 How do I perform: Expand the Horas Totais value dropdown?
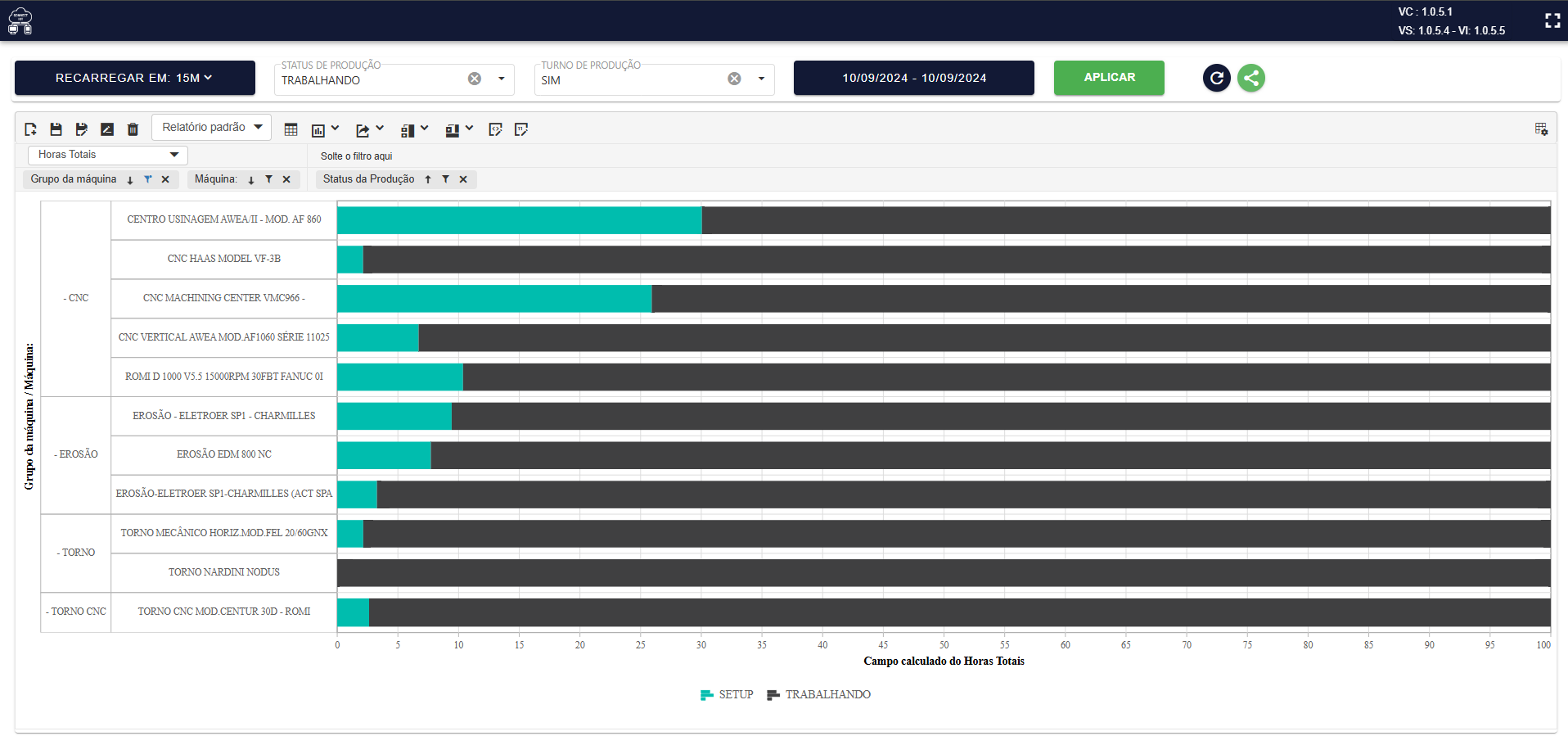(x=108, y=155)
